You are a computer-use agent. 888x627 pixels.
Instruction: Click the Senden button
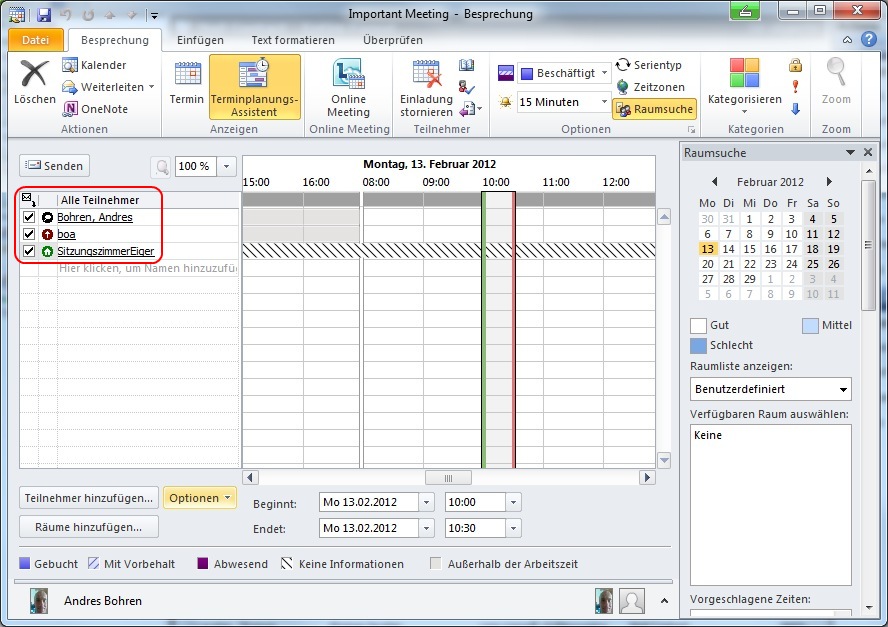pyautogui.click(x=54, y=166)
